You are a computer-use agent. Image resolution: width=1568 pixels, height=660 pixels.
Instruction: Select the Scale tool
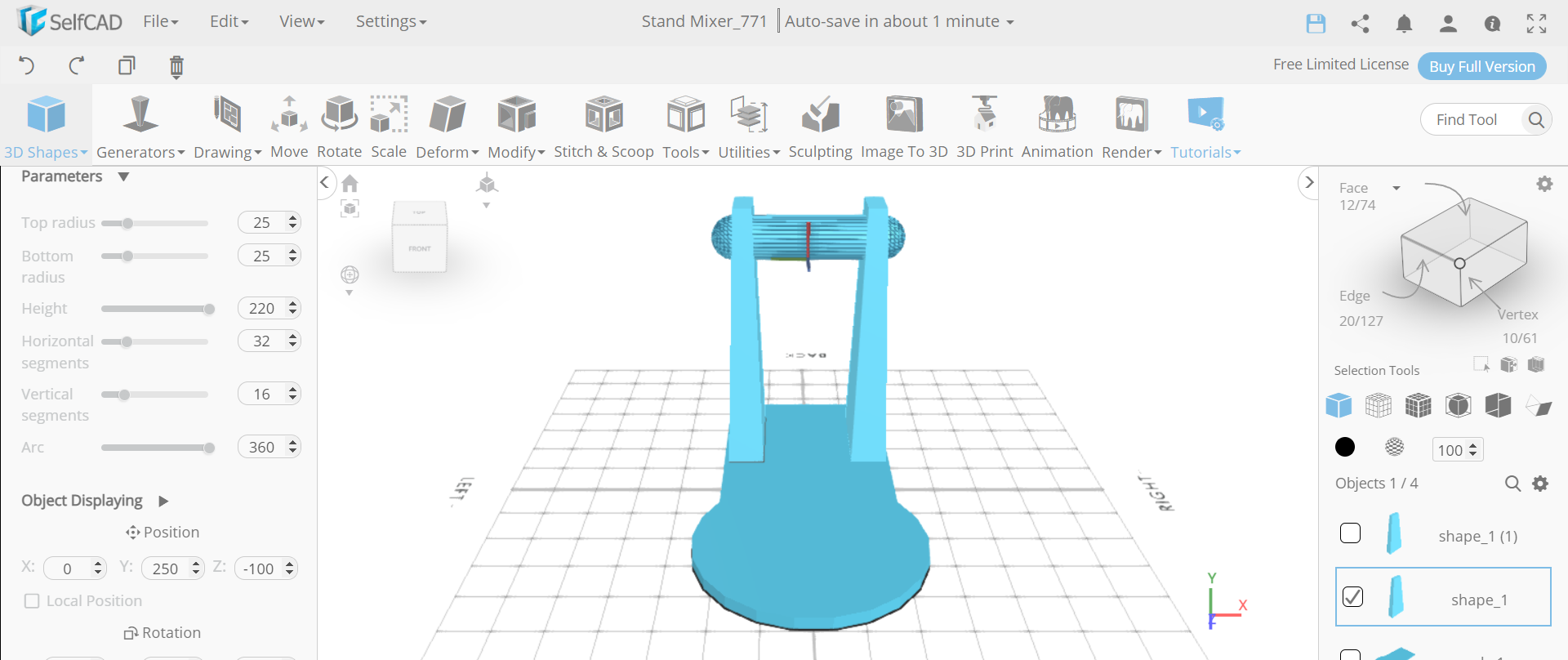pyautogui.click(x=389, y=127)
